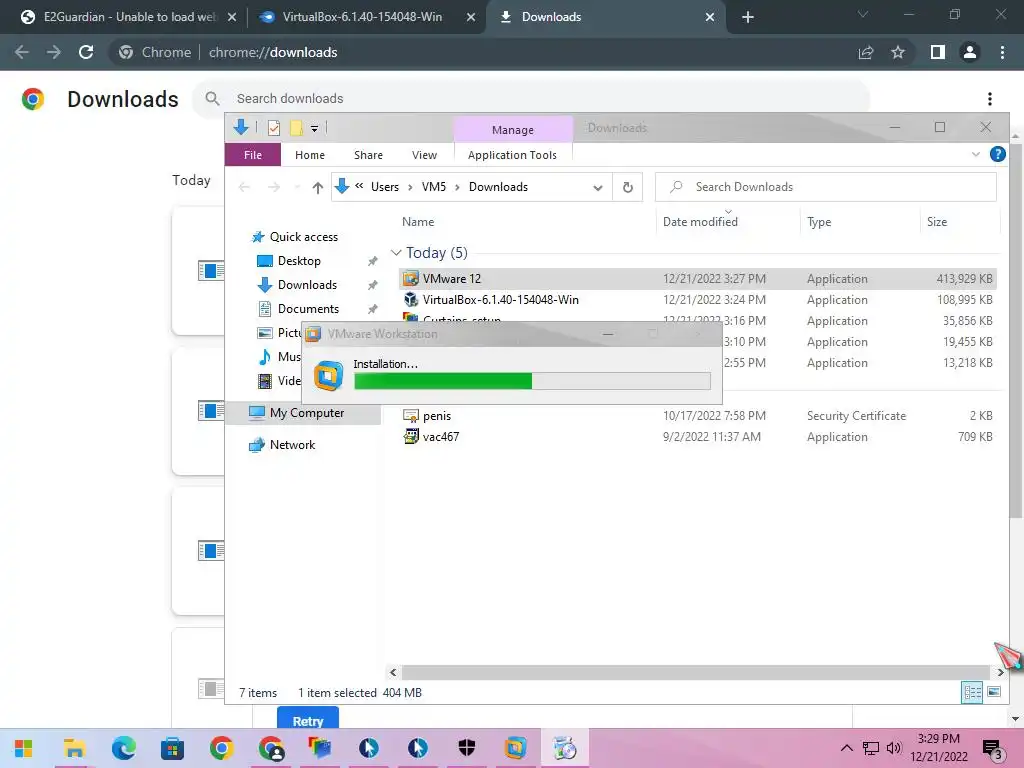
Task: Expand the address bar history dropdown
Action: 598,187
